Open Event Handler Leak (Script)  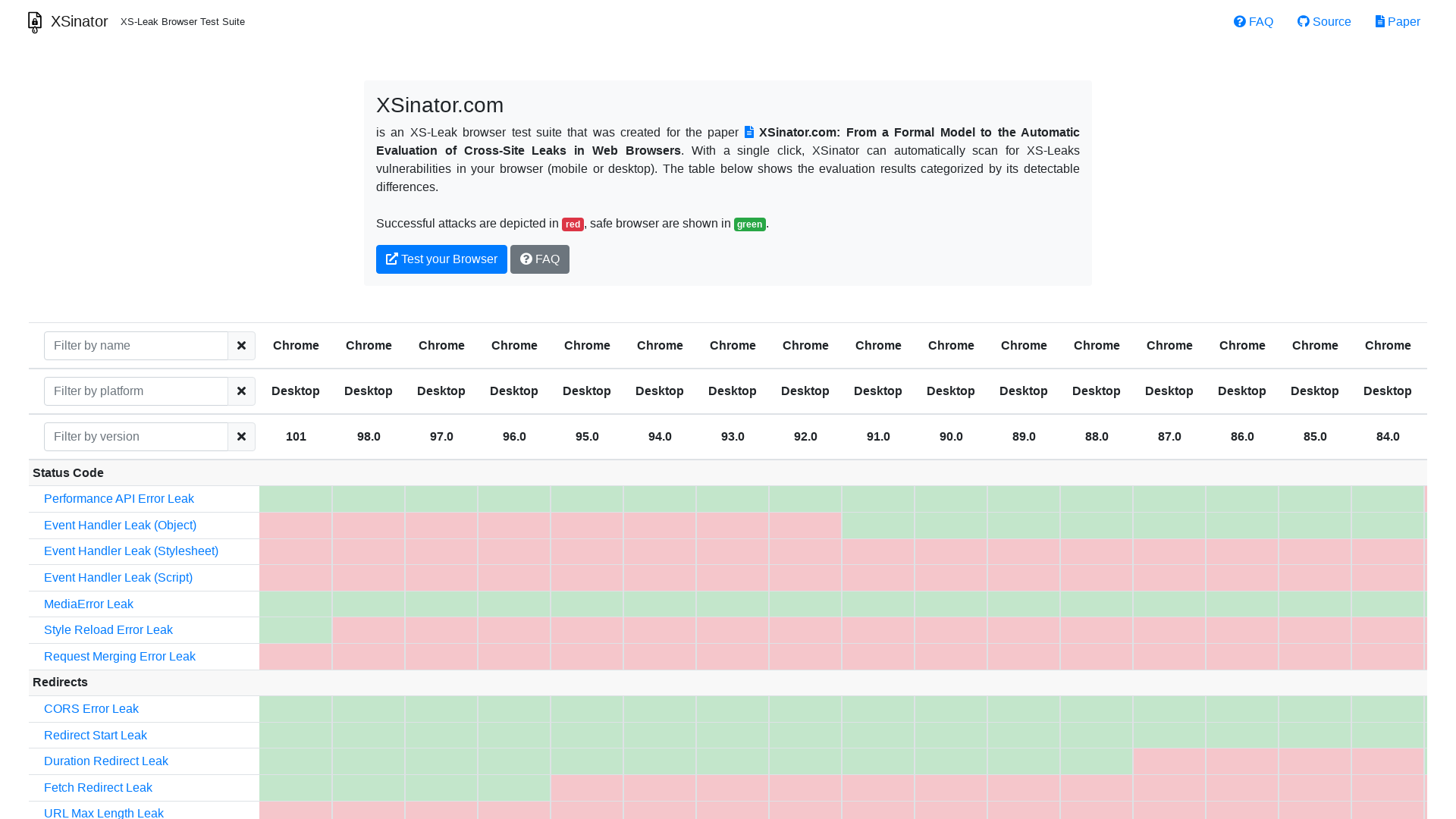(118, 578)
